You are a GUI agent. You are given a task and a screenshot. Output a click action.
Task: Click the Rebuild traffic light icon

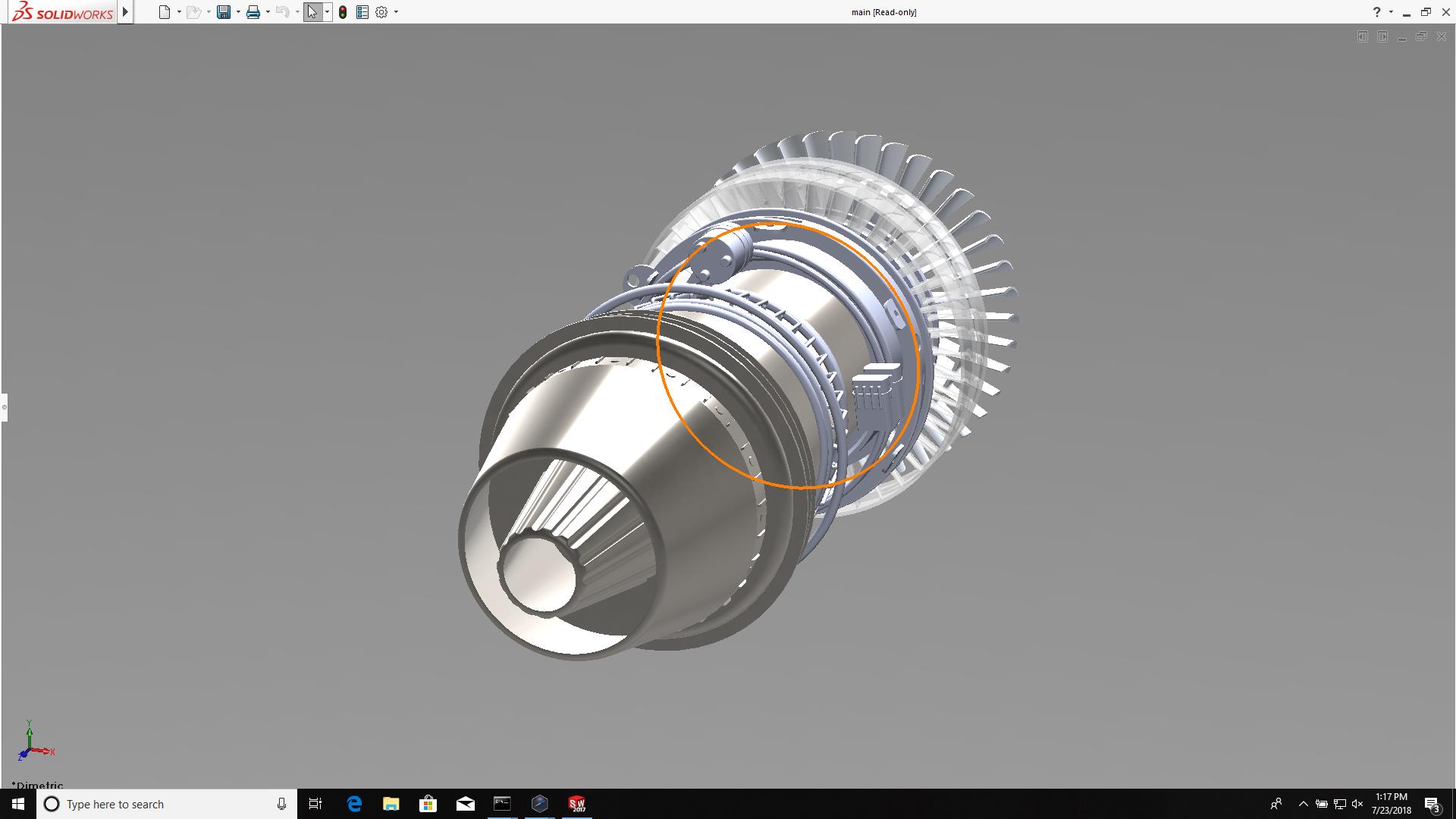click(343, 12)
